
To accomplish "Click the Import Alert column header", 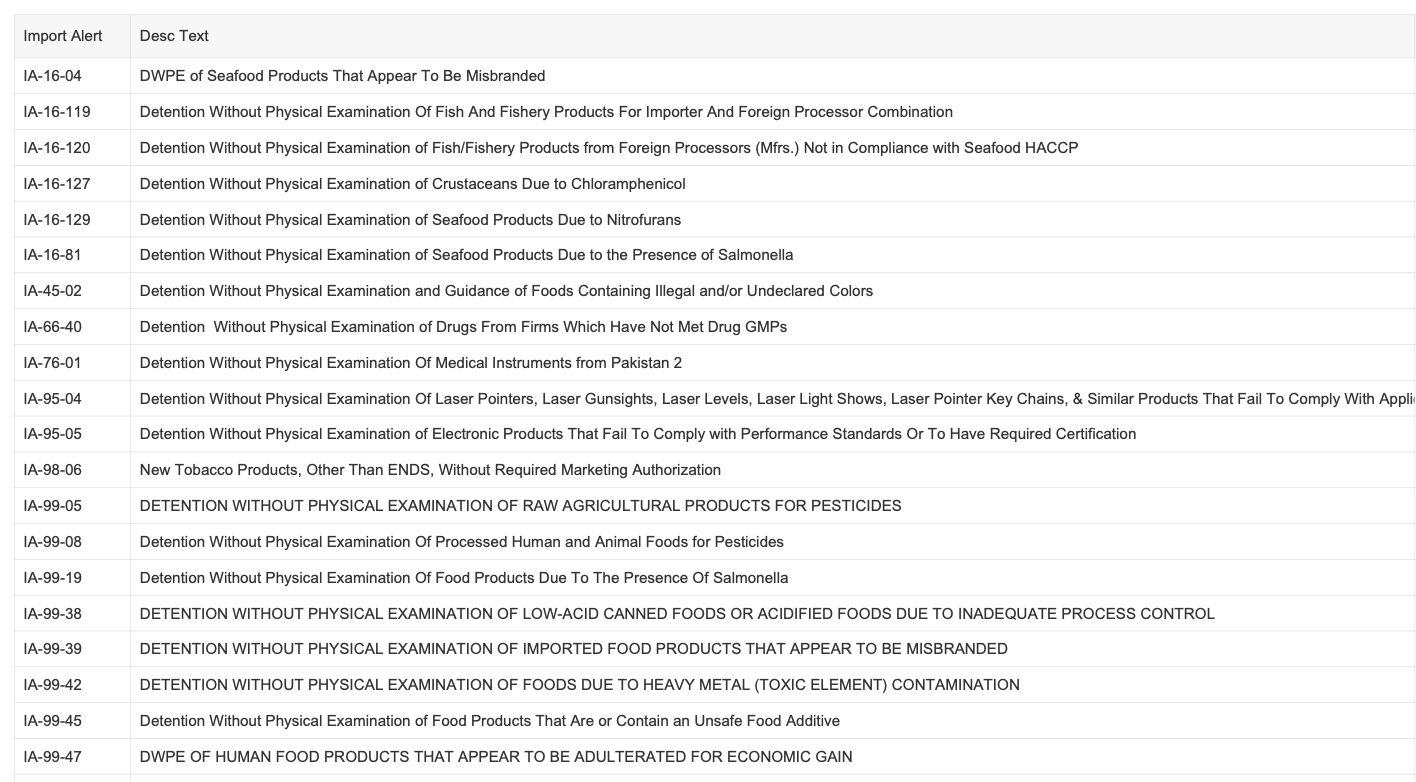I will click(63, 36).
